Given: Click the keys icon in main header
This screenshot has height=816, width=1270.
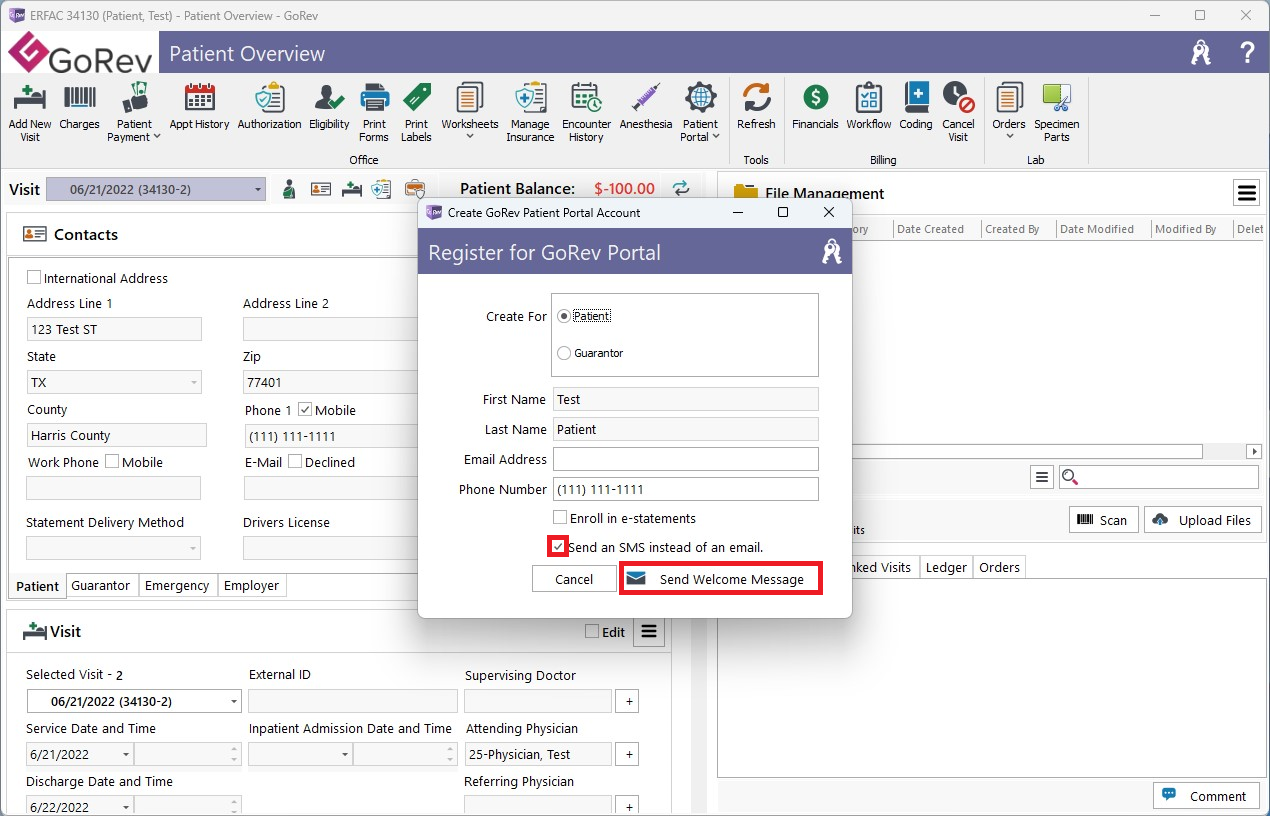Looking at the screenshot, I should [x=1201, y=53].
